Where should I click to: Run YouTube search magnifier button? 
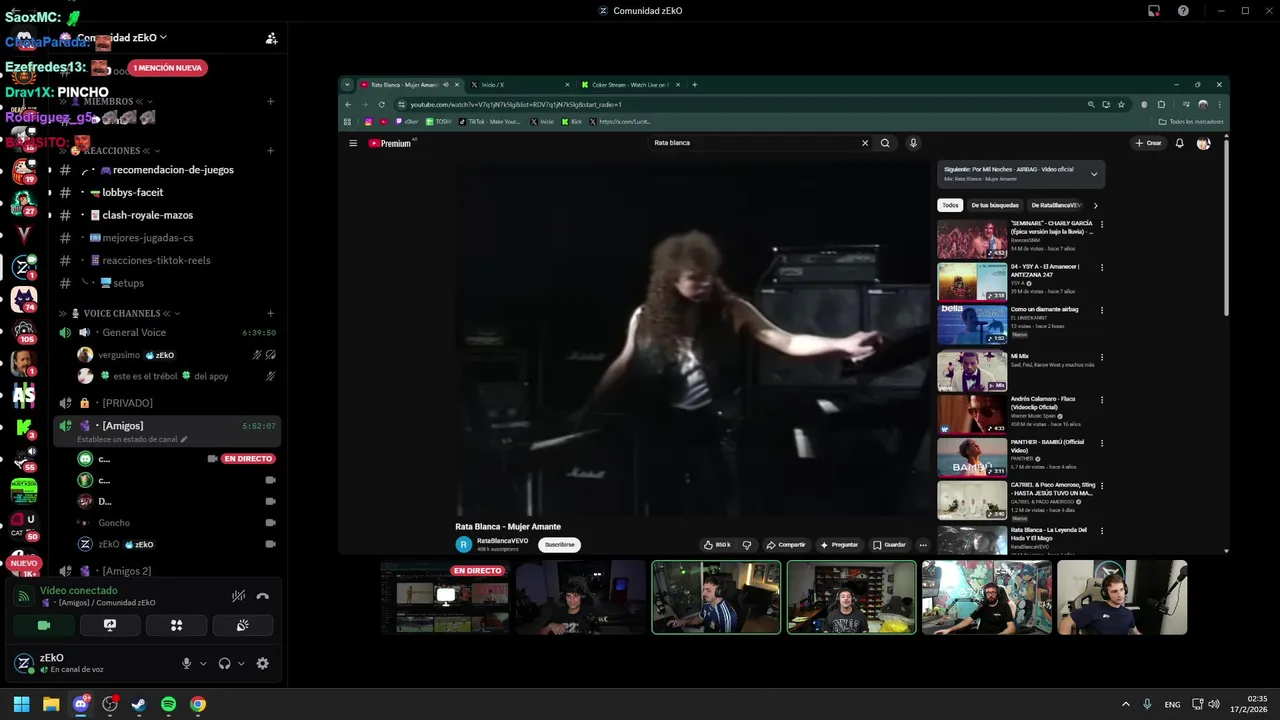pyautogui.click(x=885, y=143)
